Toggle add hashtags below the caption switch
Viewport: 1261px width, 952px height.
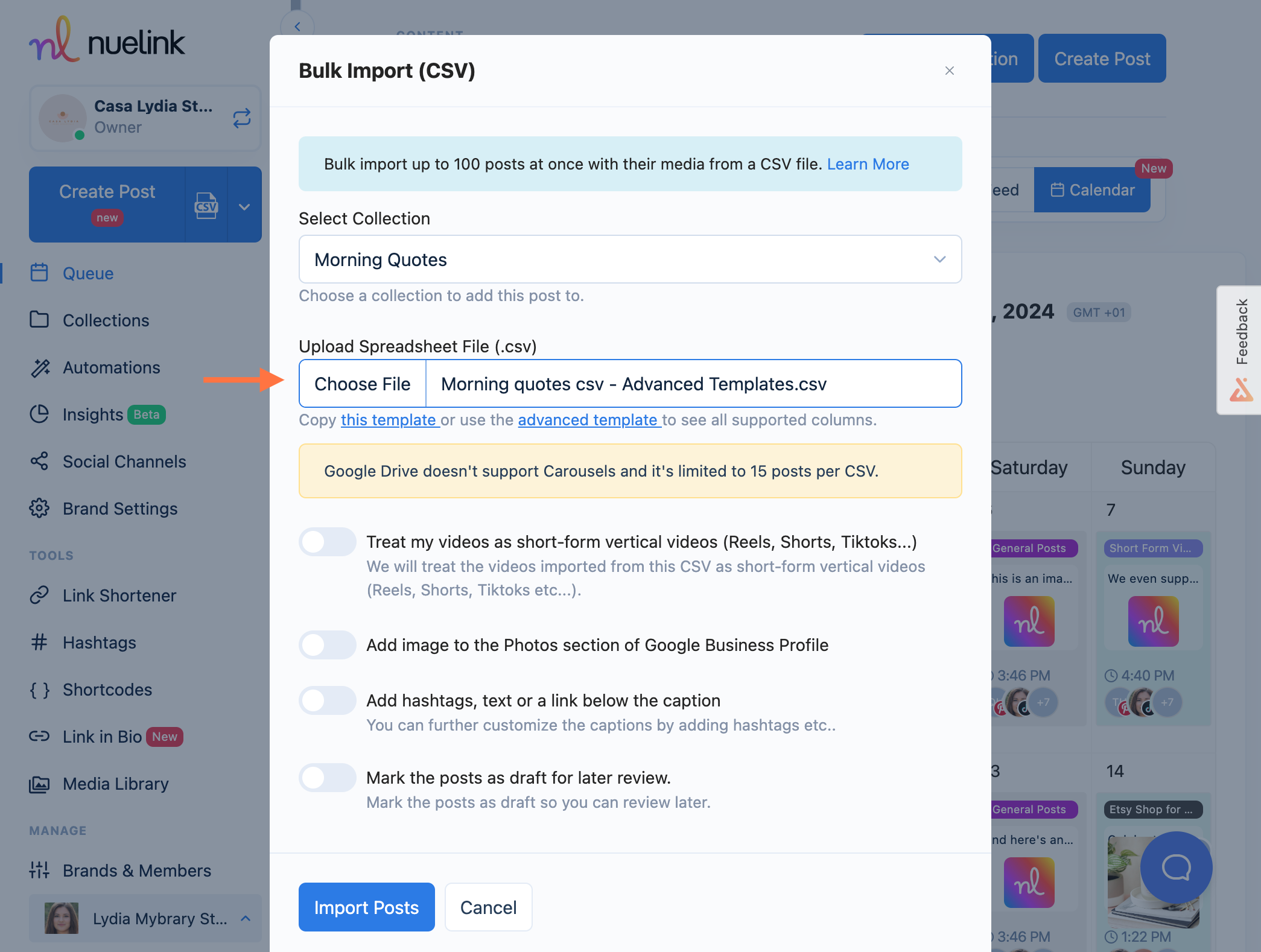pos(328,700)
